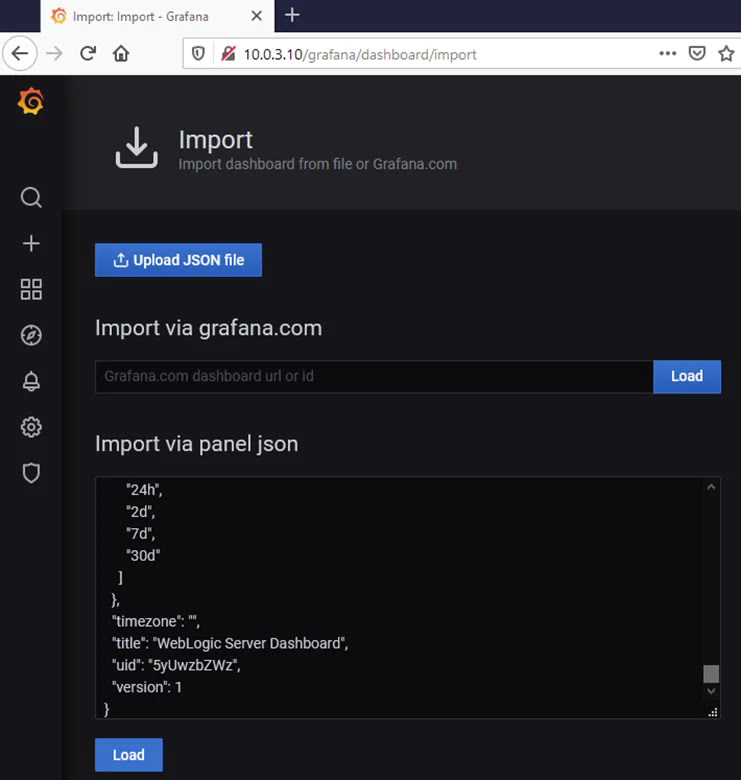The width and height of the screenshot is (741, 780).
Task: Click the "title": "WebLogic Server Dashboard" line
Action: click(230, 643)
